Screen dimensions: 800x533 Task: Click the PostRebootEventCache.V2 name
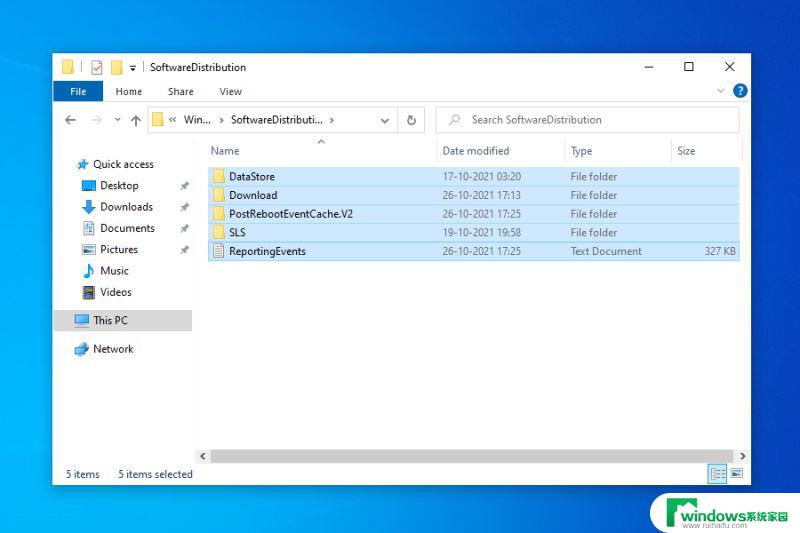291,214
